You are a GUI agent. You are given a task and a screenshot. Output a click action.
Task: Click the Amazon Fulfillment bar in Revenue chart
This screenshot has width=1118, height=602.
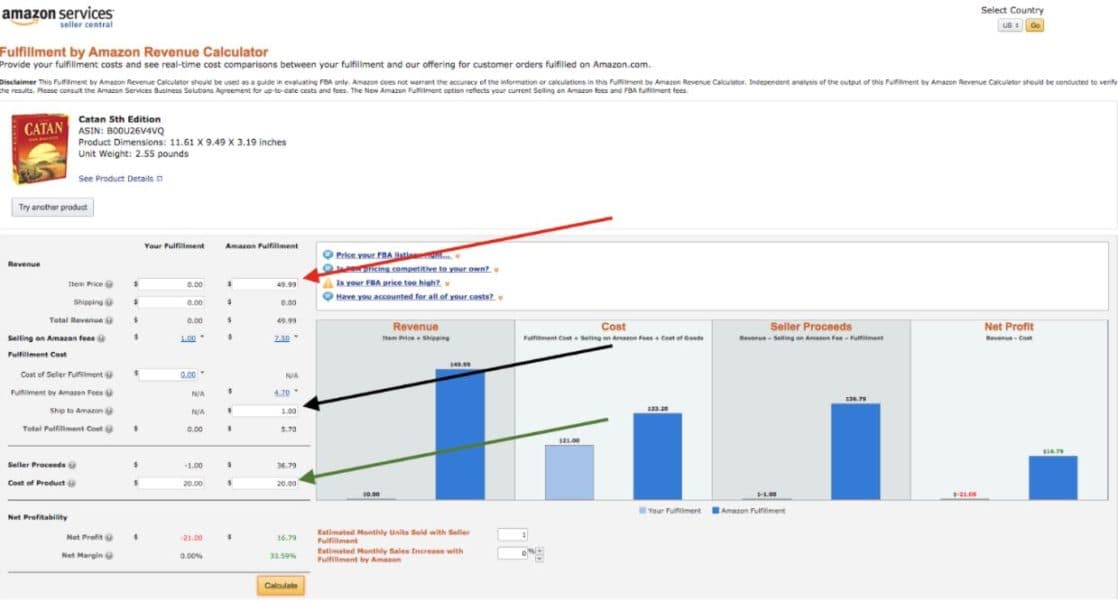(460, 434)
